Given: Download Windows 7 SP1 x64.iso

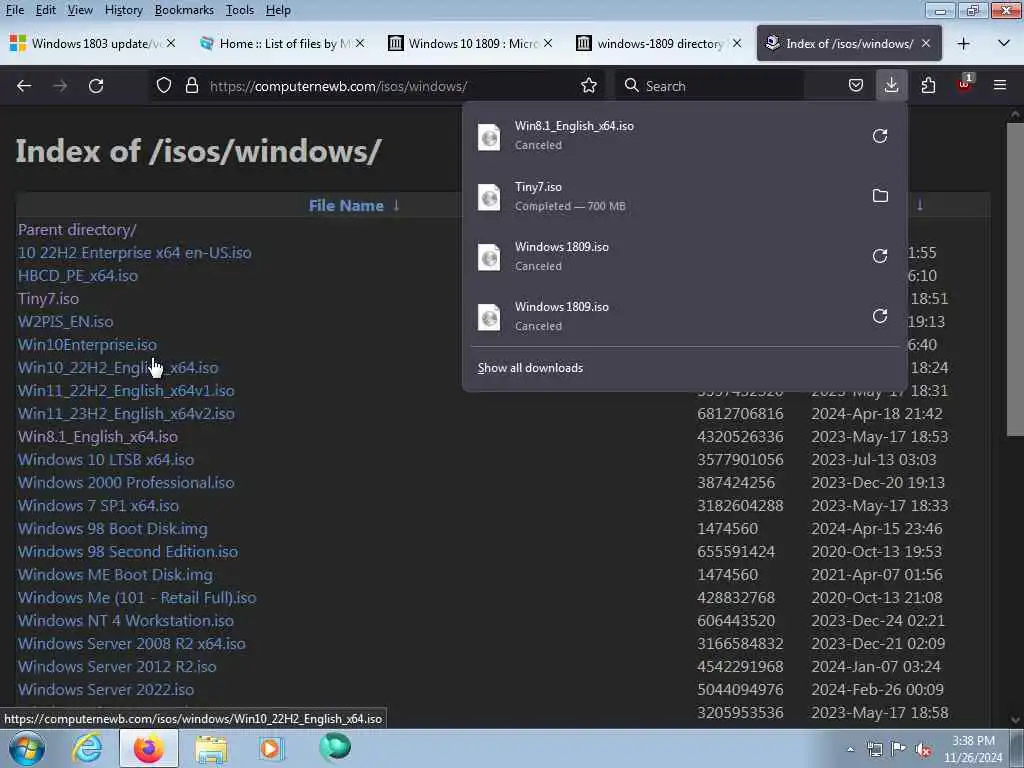Looking at the screenshot, I should [98, 505].
